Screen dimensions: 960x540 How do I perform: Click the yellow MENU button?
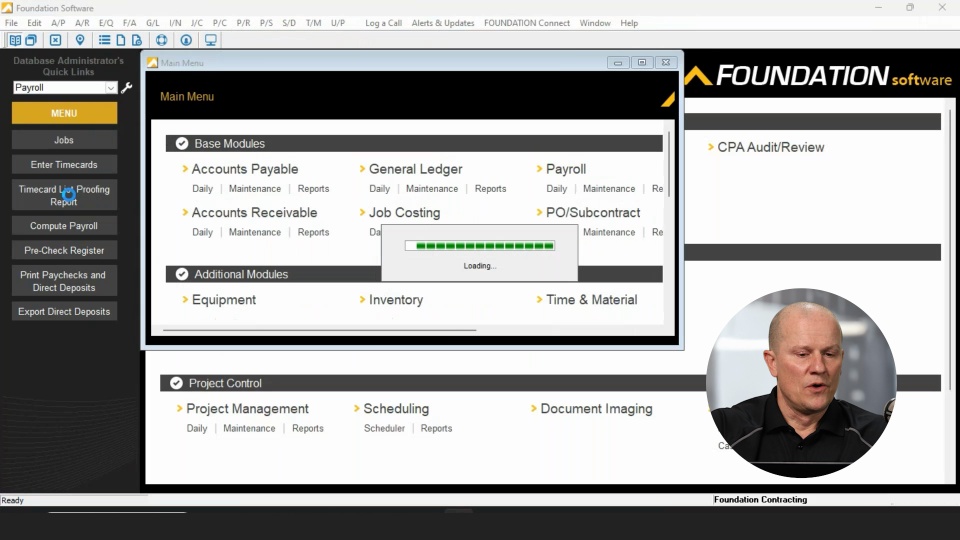[x=64, y=113]
